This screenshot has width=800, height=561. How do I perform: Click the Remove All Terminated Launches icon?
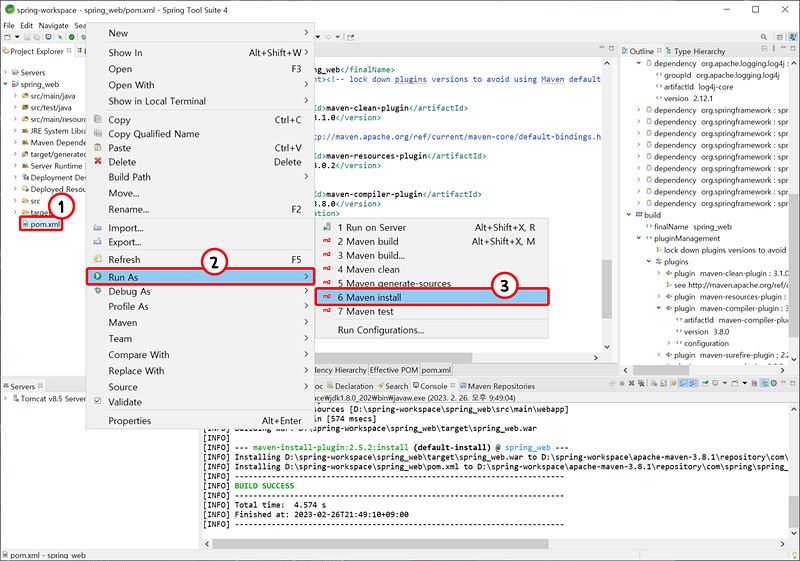(641, 383)
